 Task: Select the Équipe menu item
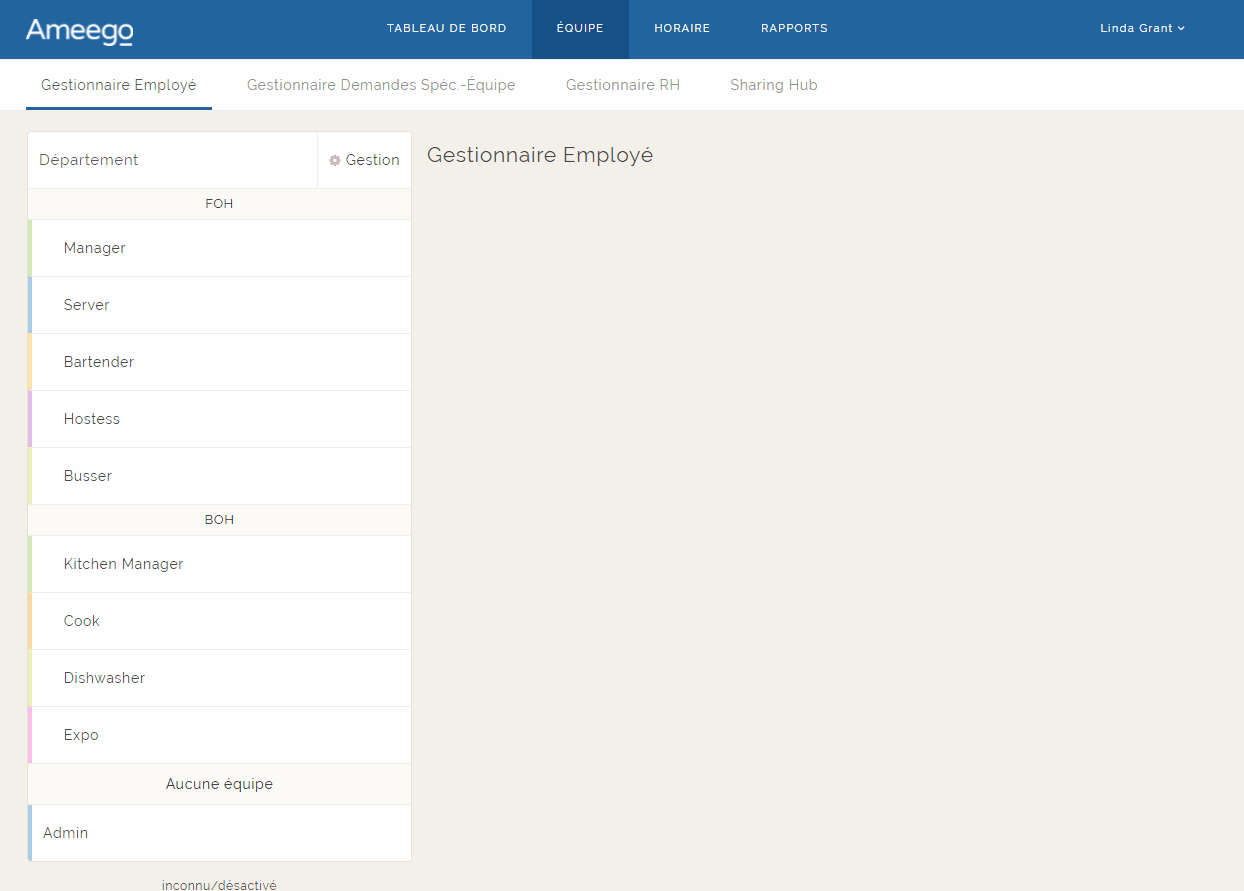coord(580,28)
